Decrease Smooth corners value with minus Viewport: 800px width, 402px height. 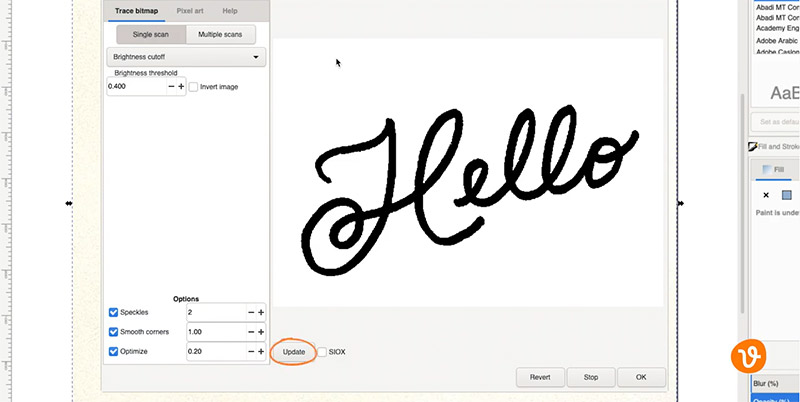click(251, 332)
